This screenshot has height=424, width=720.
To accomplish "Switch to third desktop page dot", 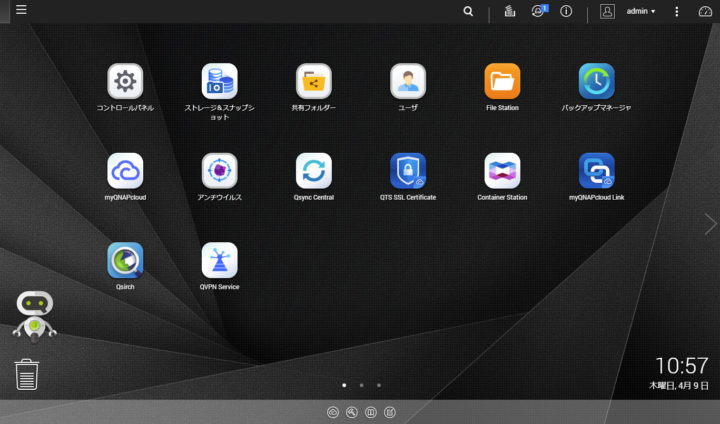I will (x=379, y=385).
